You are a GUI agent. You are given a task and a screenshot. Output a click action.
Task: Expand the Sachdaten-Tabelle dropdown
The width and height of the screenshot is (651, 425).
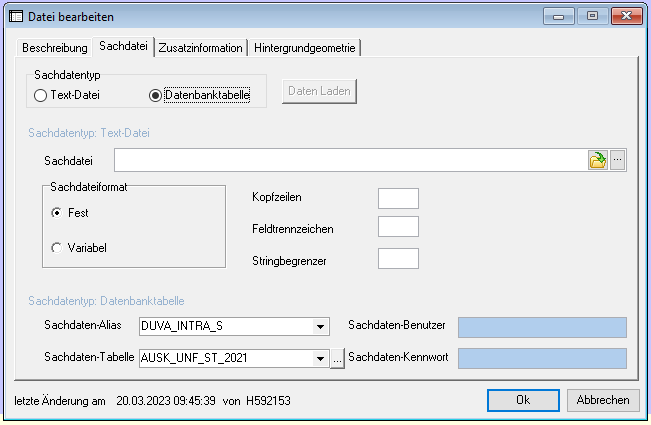point(320,359)
